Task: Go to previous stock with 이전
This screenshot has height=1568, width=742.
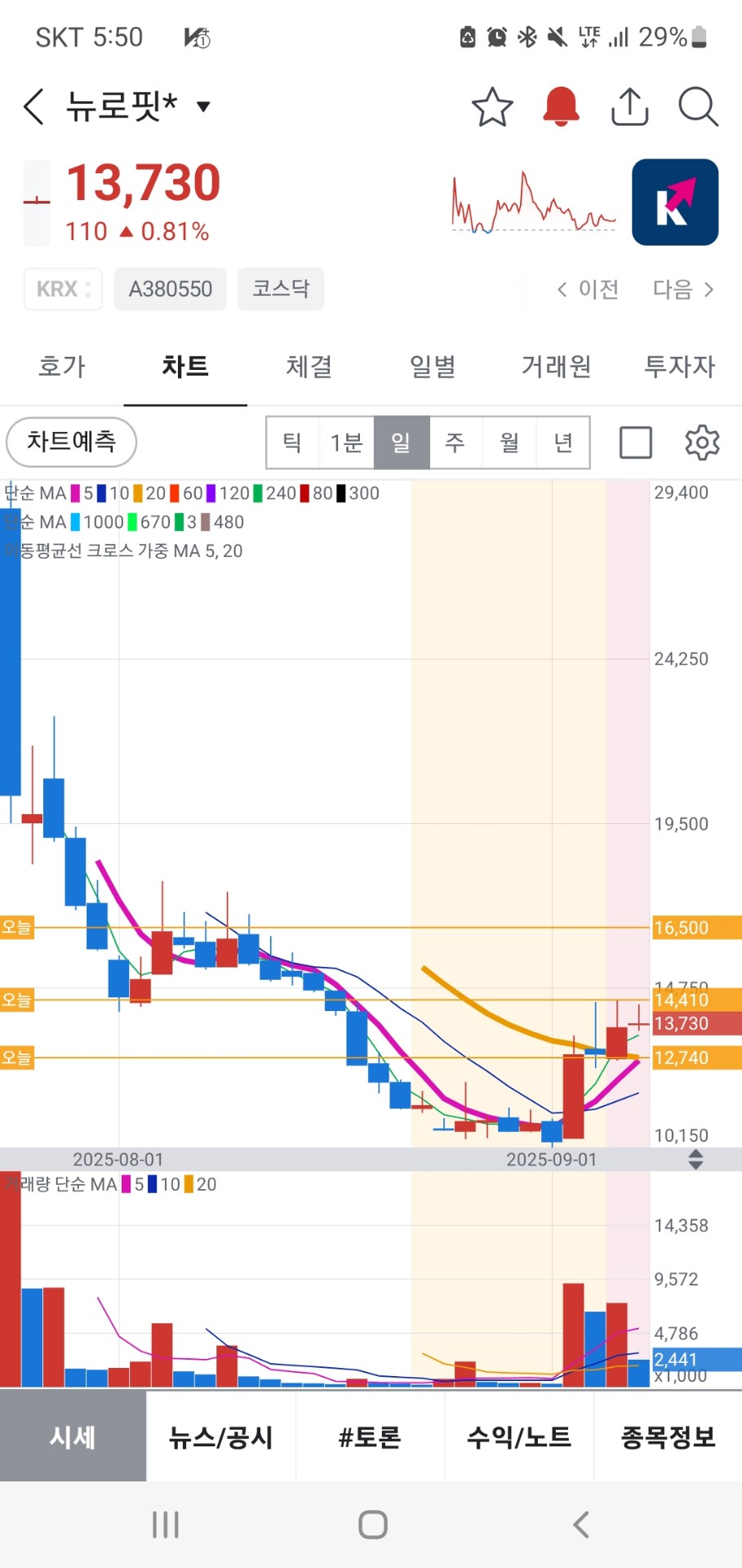Action: click(588, 289)
